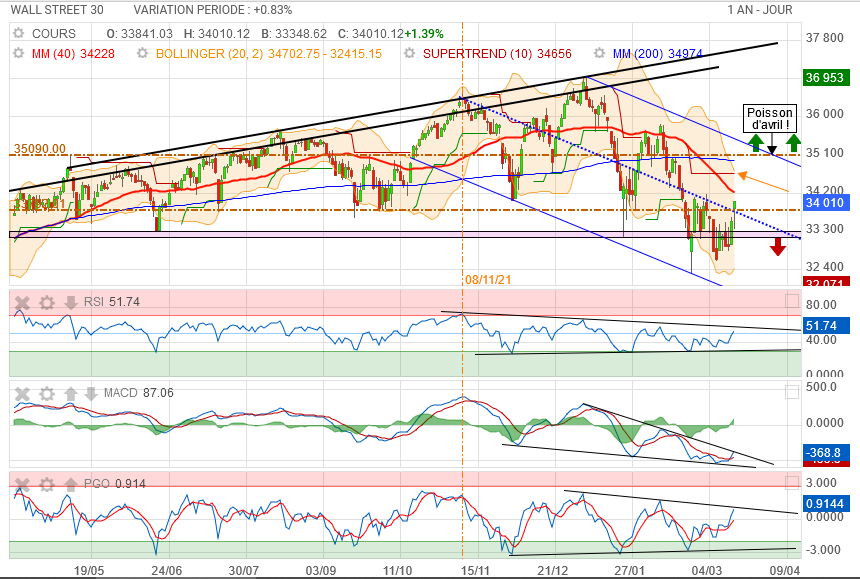Open the MM (200) settings gear
The image size is (860, 579).
(x=599, y=53)
